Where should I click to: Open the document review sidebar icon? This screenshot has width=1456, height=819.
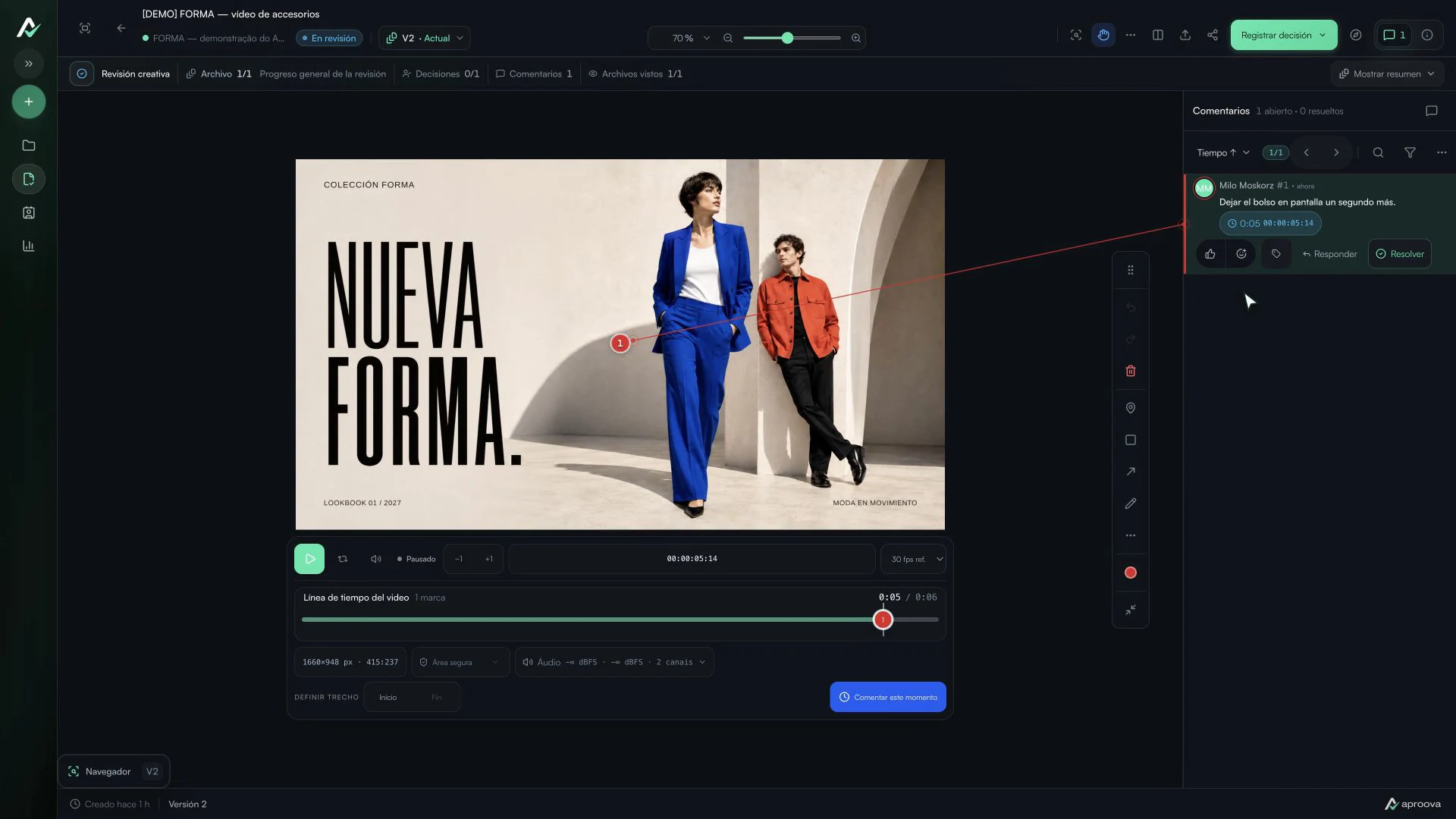(x=29, y=179)
